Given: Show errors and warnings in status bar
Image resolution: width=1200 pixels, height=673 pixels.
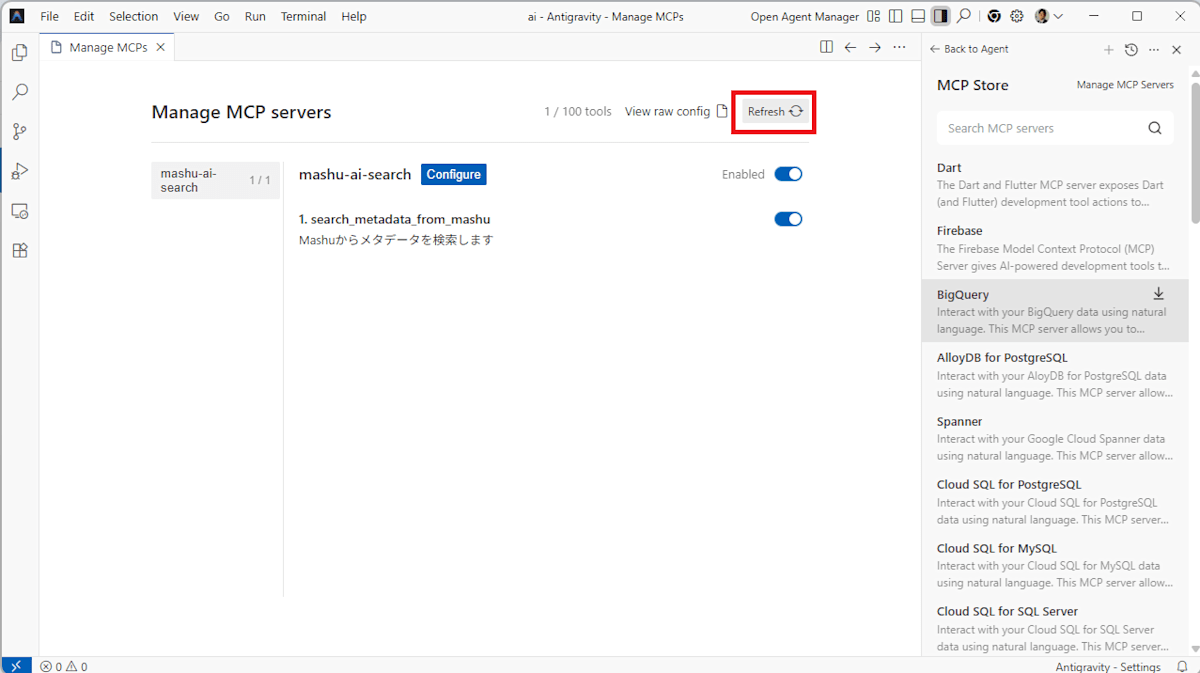Looking at the screenshot, I should click(63, 666).
